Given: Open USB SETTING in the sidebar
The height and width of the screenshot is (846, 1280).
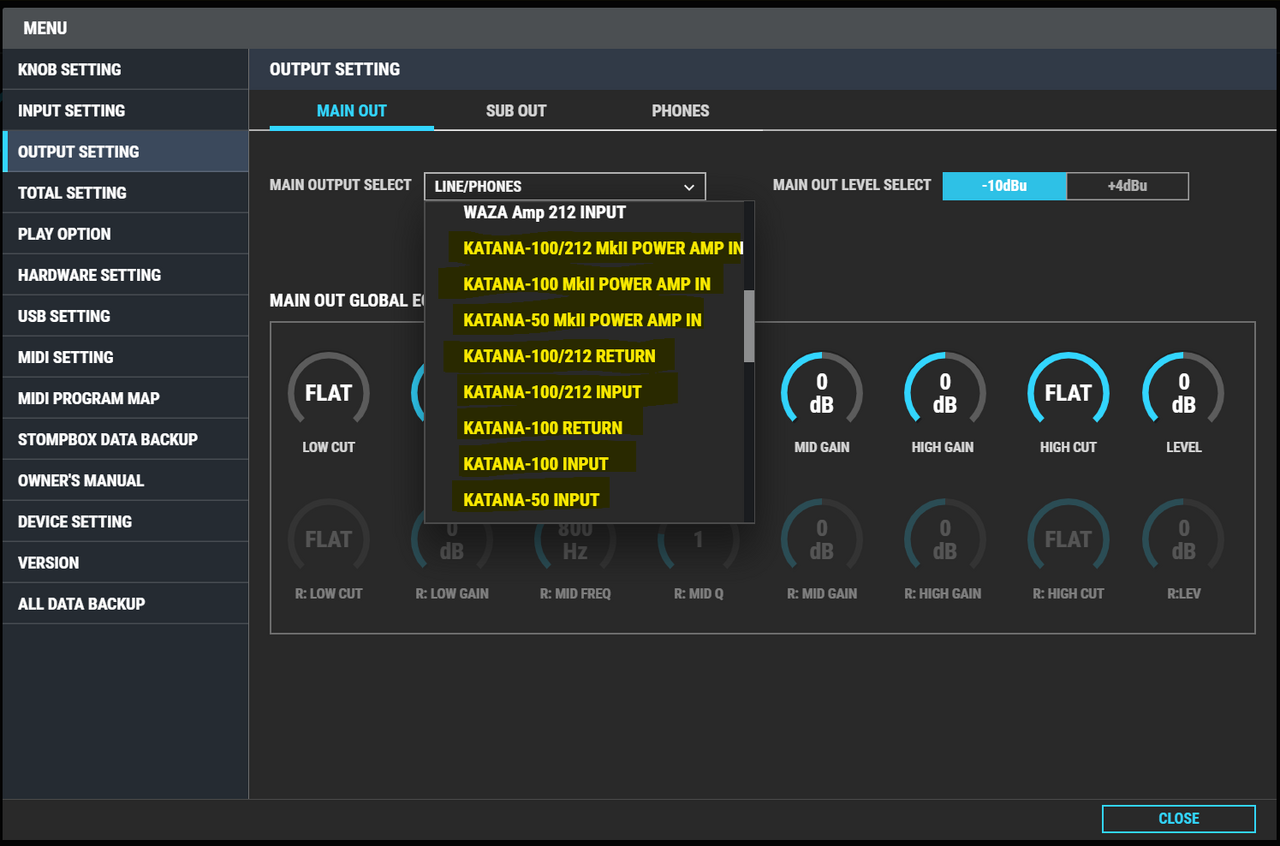Looking at the screenshot, I should pos(125,315).
